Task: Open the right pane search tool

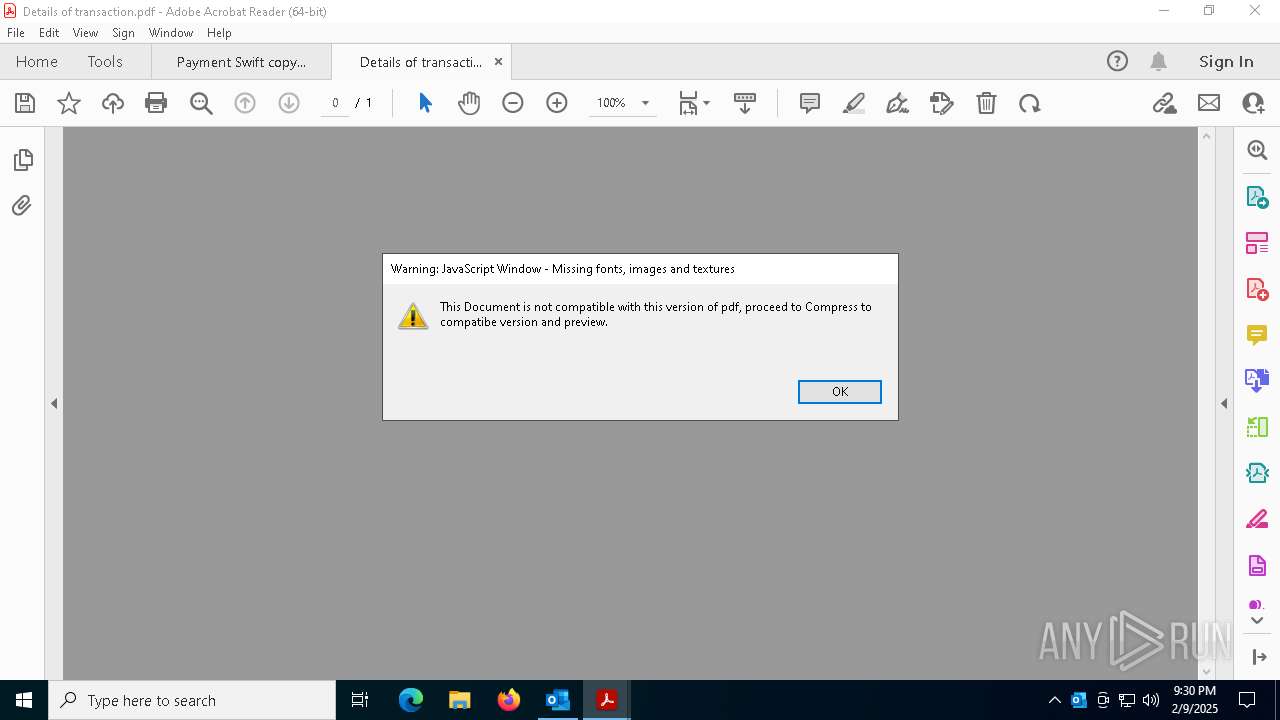Action: [x=1257, y=150]
